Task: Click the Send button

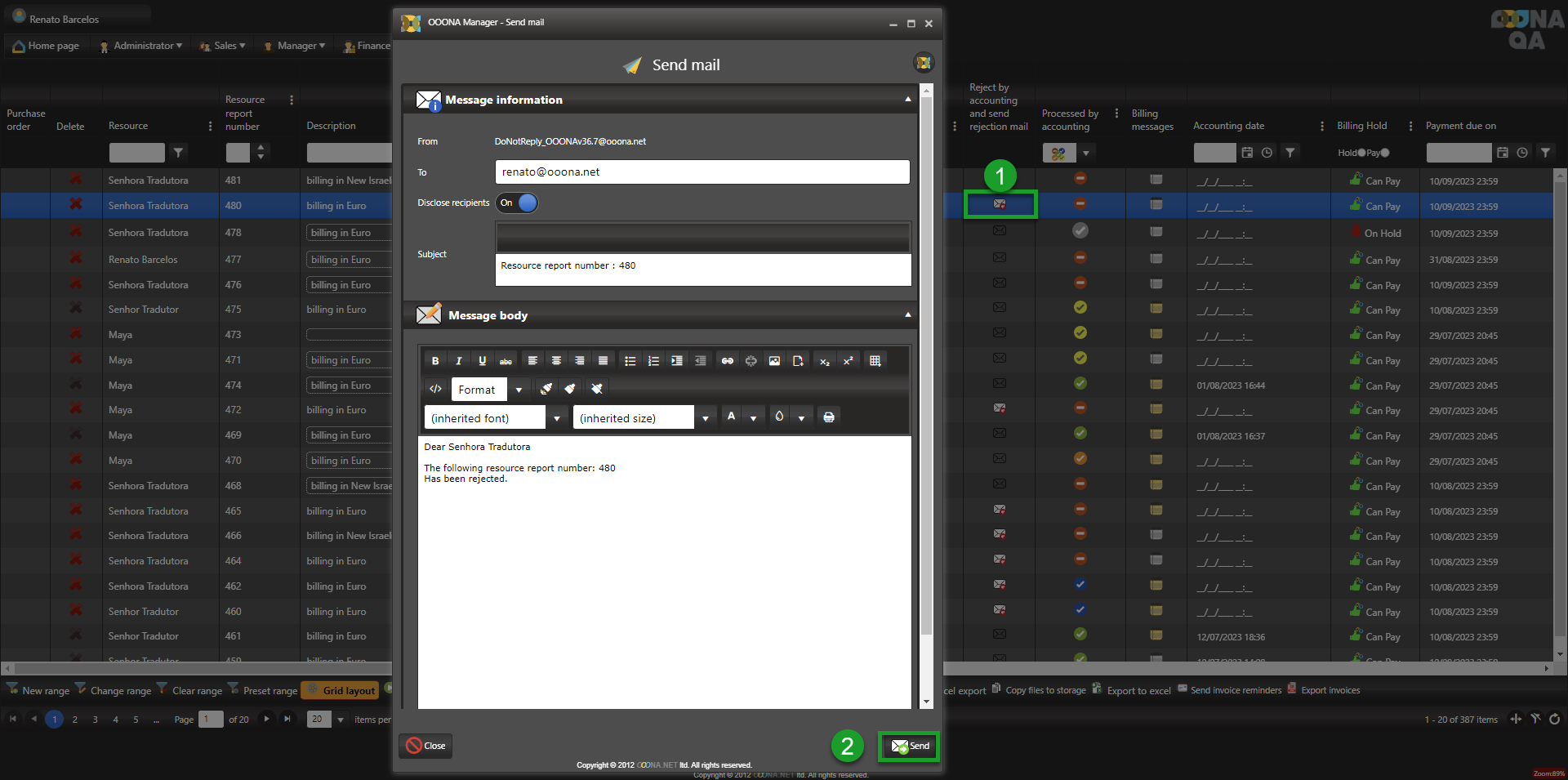Action: pos(909,746)
